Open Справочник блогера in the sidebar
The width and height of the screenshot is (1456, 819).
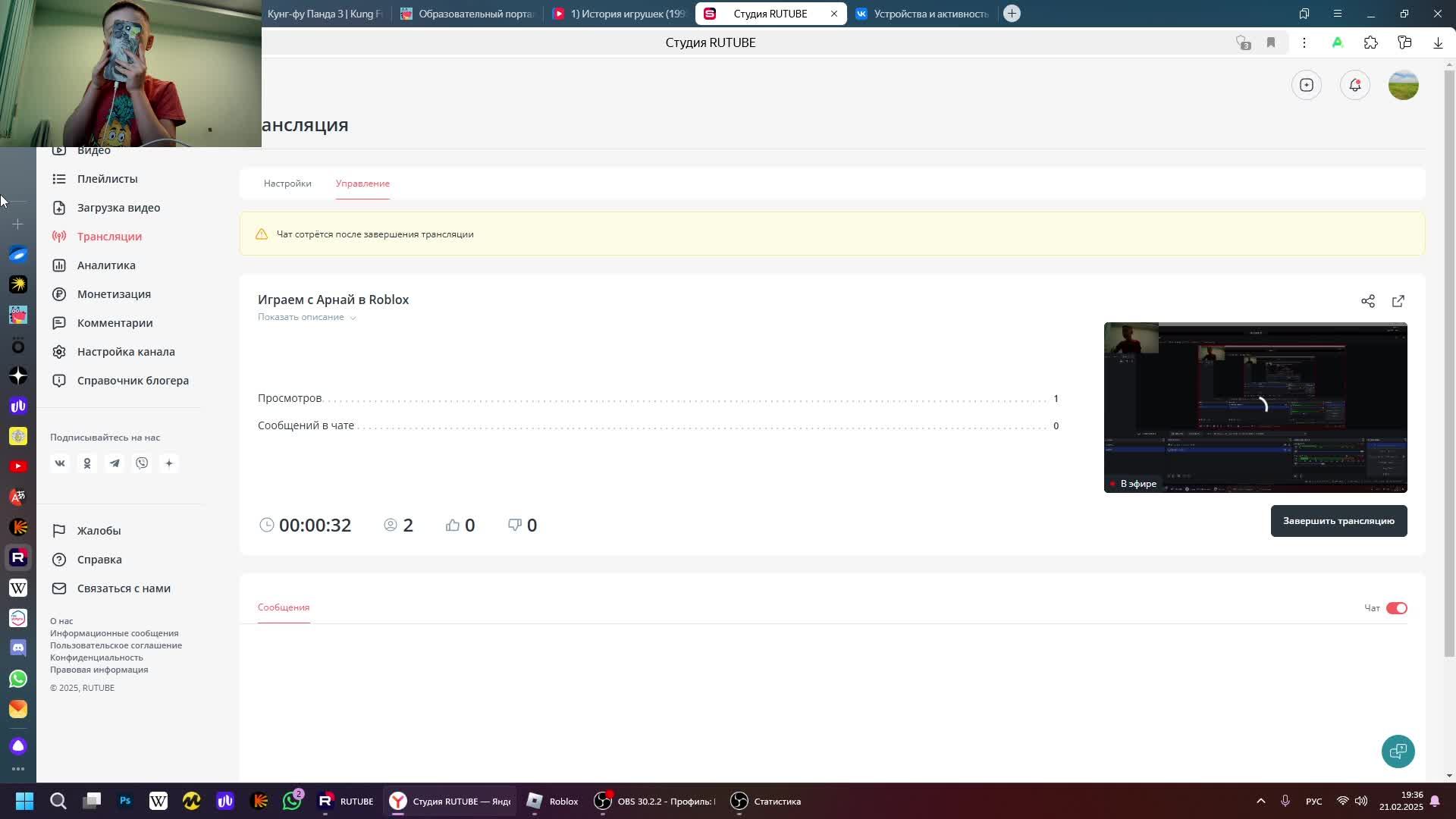tap(133, 381)
